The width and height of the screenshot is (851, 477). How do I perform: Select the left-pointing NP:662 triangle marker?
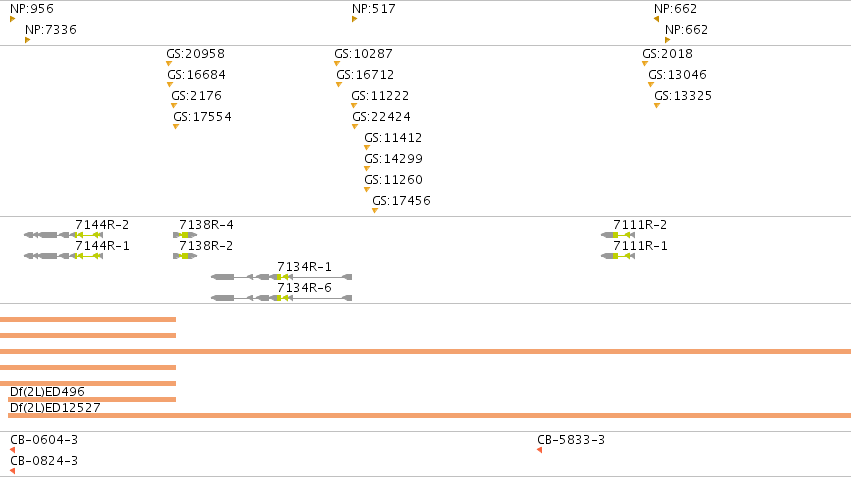656,19
